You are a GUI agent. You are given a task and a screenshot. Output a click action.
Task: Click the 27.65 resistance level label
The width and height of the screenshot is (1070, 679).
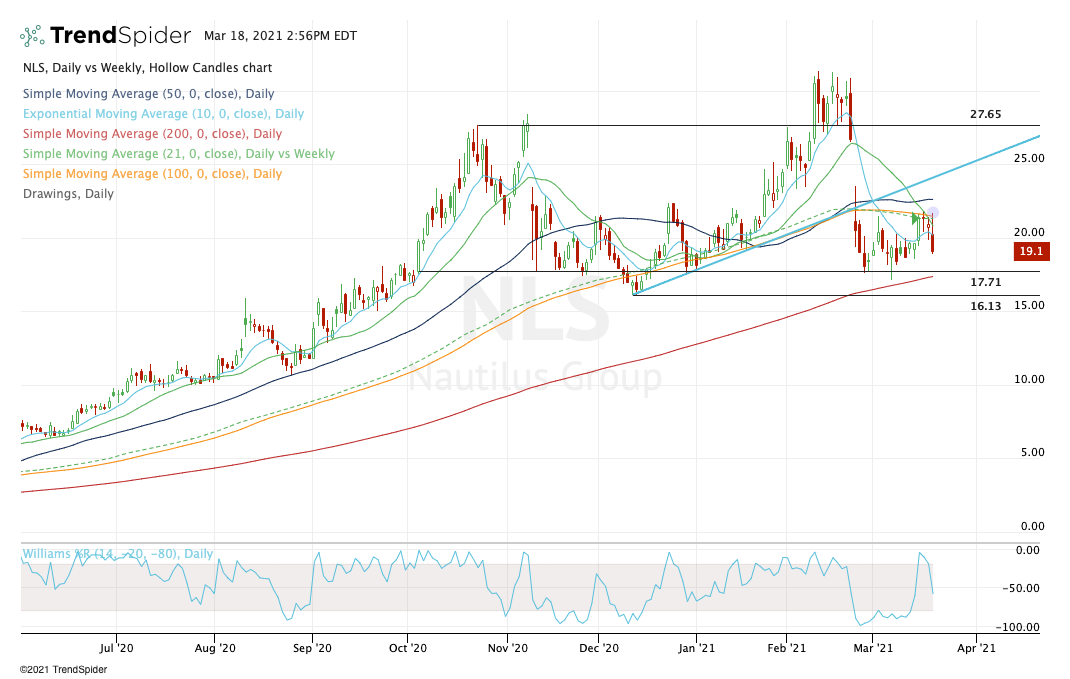pyautogui.click(x=985, y=114)
